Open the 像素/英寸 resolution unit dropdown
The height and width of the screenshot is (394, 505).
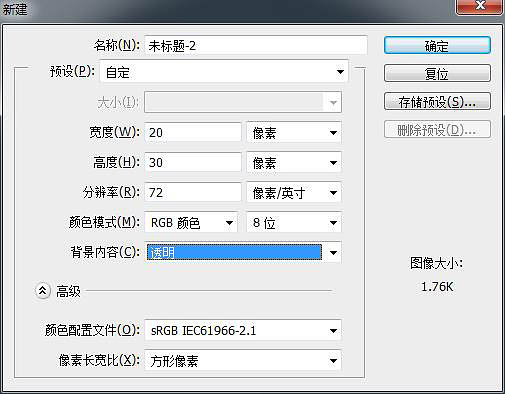(x=294, y=193)
